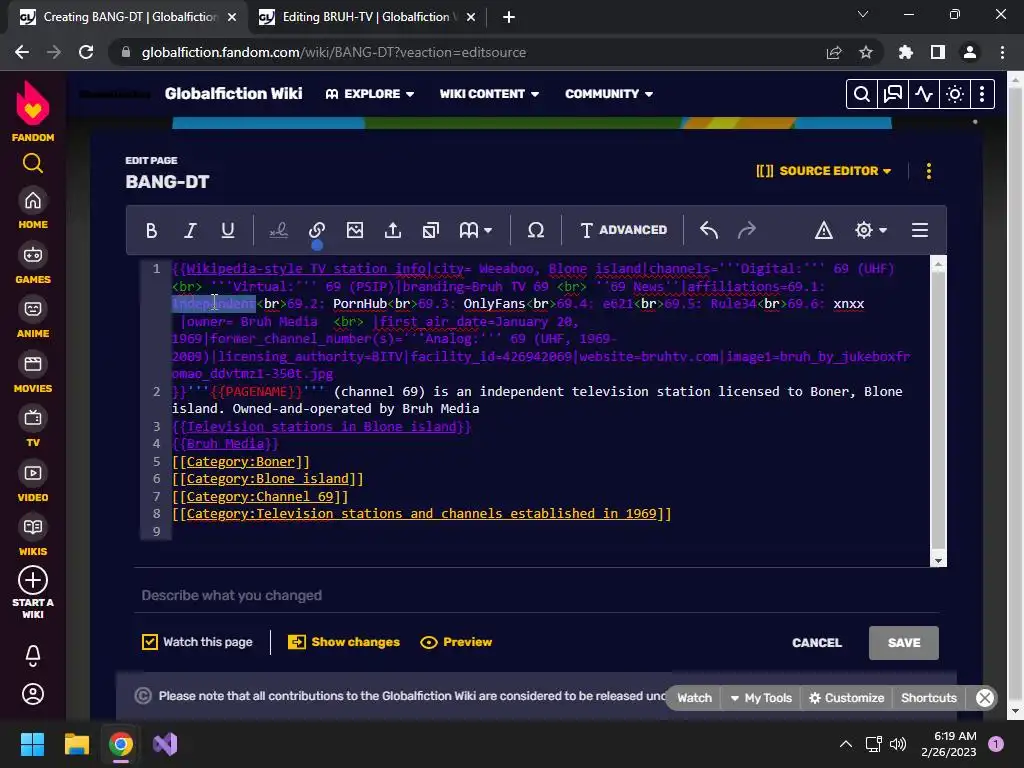
Task: Undo the last edit
Action: [709, 230]
